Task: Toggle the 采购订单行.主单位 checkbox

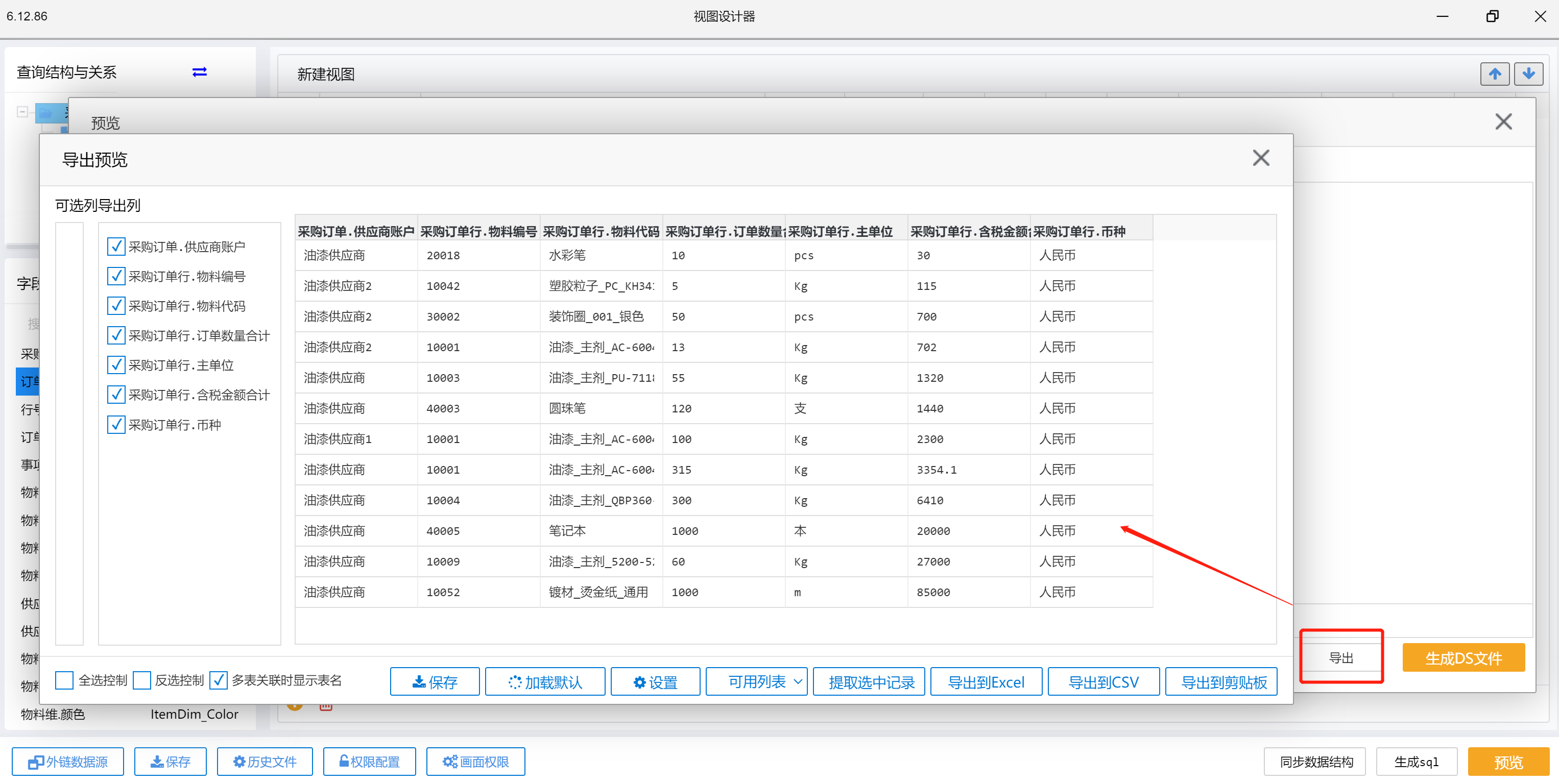Action: (115, 365)
